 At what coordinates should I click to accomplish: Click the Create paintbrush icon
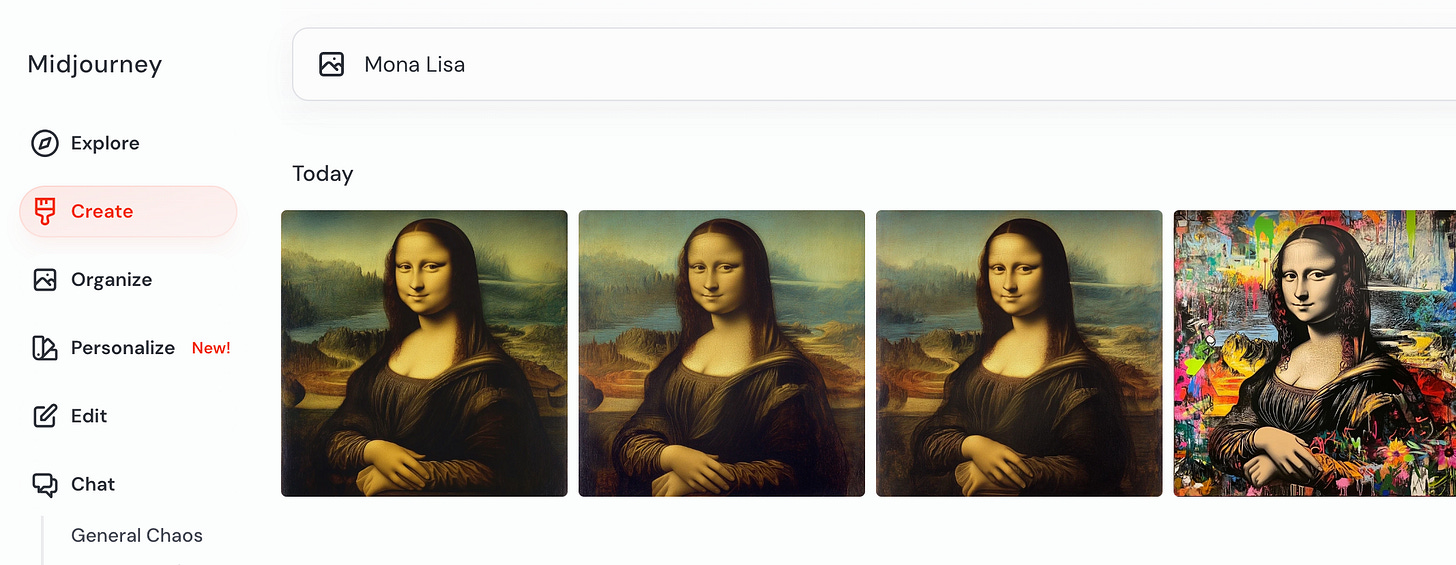coord(45,211)
